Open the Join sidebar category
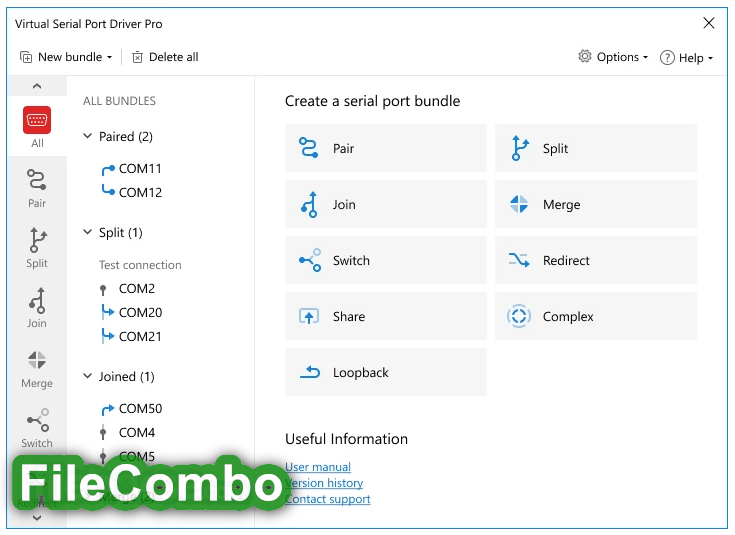This screenshot has width=735, height=535. click(37, 306)
